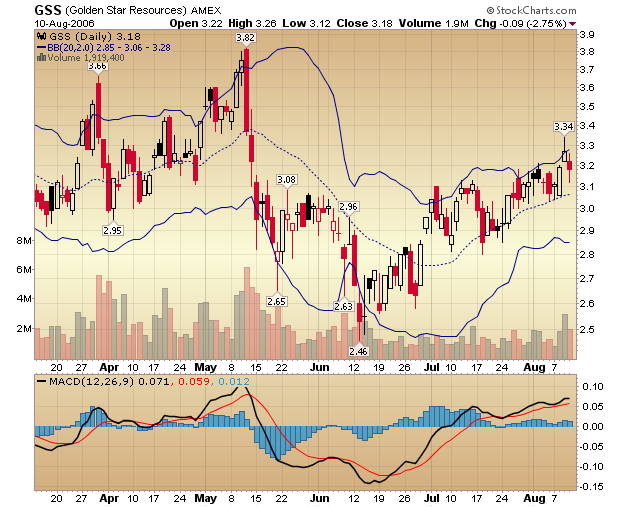
Task: Click the red 0.059 signal value
Action: click(x=193, y=382)
